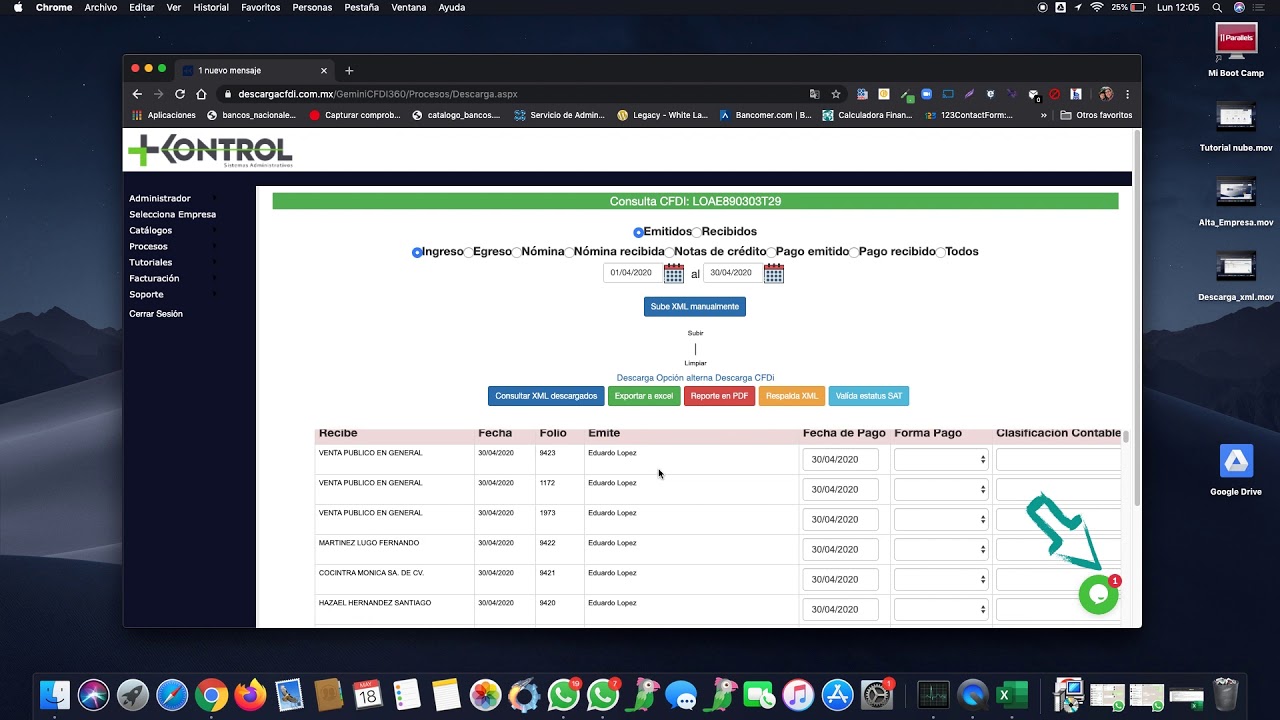The height and width of the screenshot is (720, 1280).
Task: Open the Historial menu in menu bar
Action: (211, 7)
